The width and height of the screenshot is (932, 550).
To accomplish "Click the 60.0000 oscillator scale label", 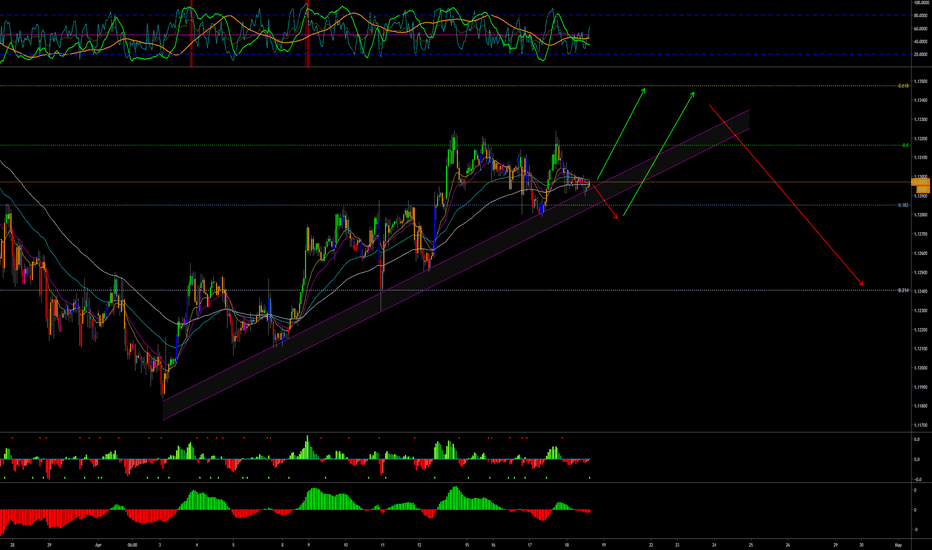I will click(921, 29).
